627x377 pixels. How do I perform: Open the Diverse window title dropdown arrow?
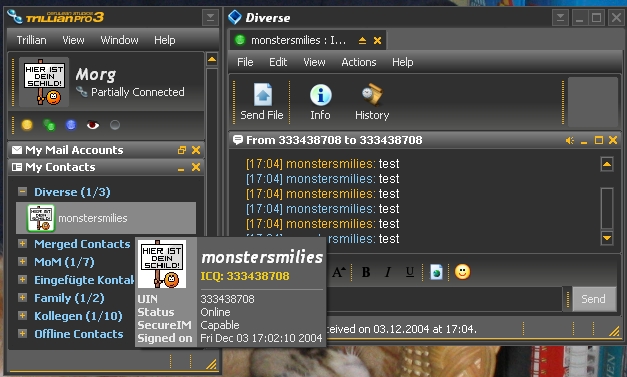560,18
